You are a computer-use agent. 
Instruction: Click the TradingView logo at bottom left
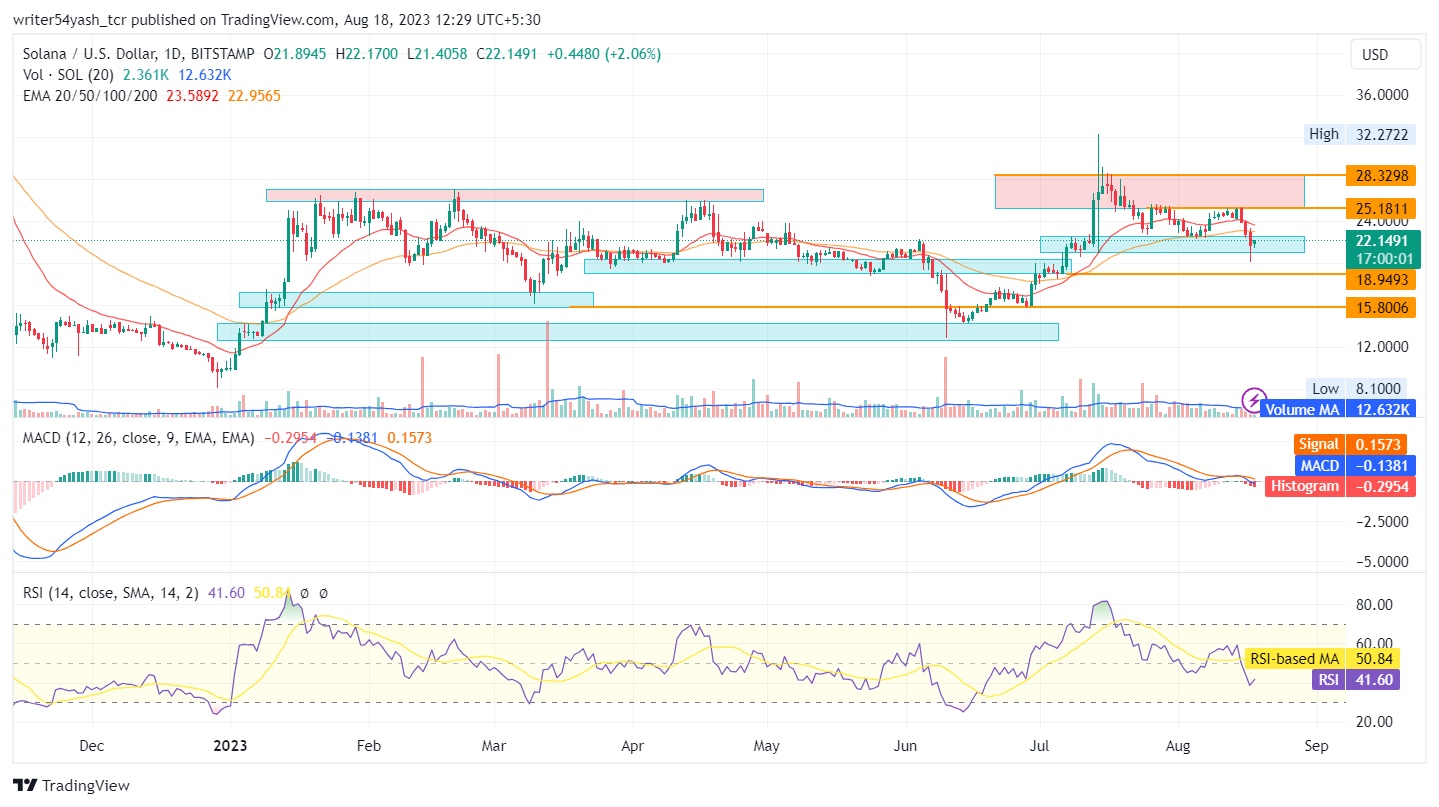[71, 786]
